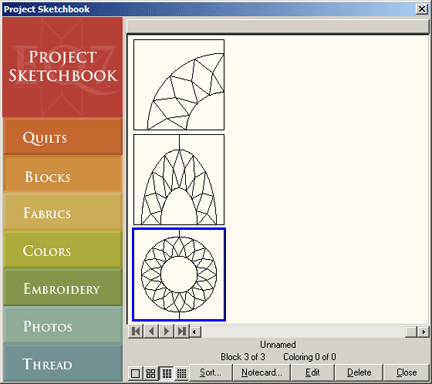Open the Quilts section

coord(63,137)
